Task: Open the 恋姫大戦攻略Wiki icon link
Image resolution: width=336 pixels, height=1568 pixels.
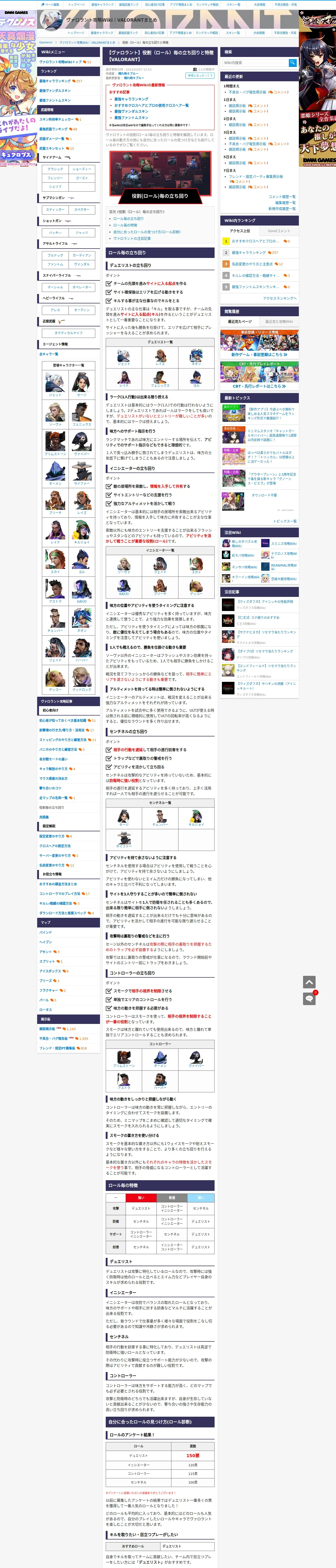Action: (x=265, y=578)
